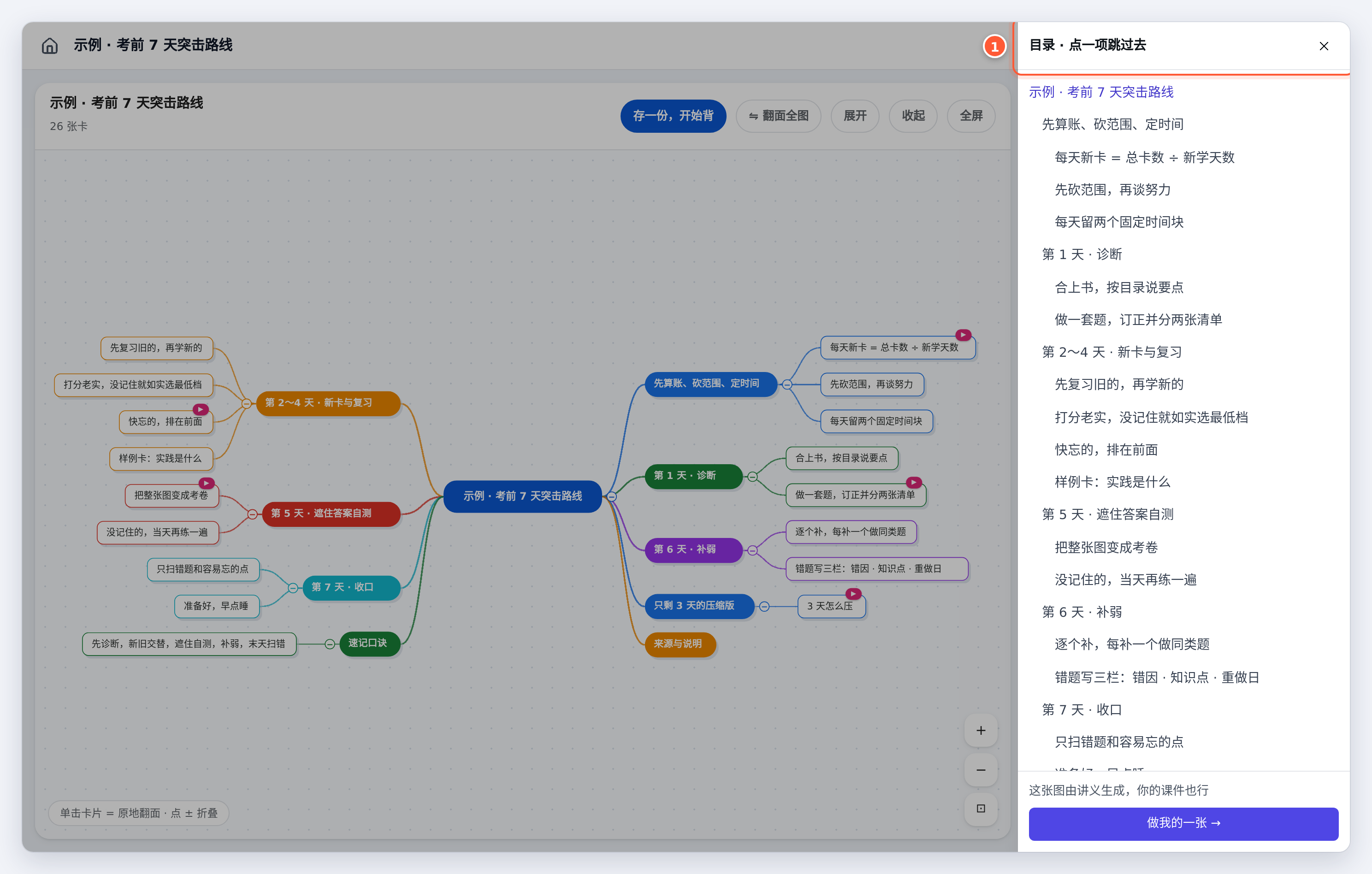Click 做我的一张 → button

[x=1183, y=823]
